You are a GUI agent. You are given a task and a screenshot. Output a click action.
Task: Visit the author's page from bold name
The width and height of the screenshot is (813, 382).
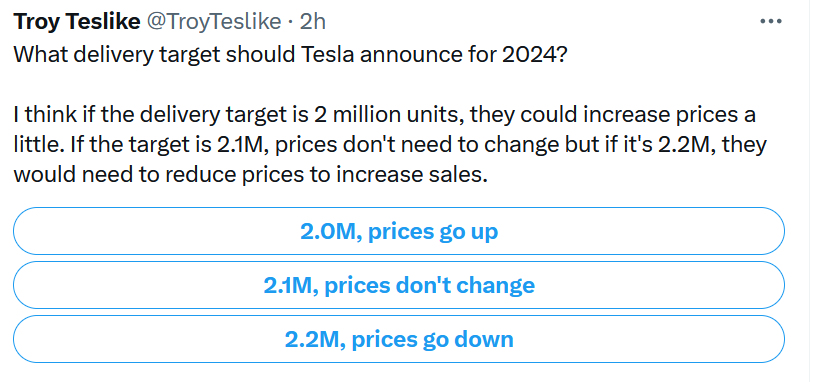click(77, 22)
